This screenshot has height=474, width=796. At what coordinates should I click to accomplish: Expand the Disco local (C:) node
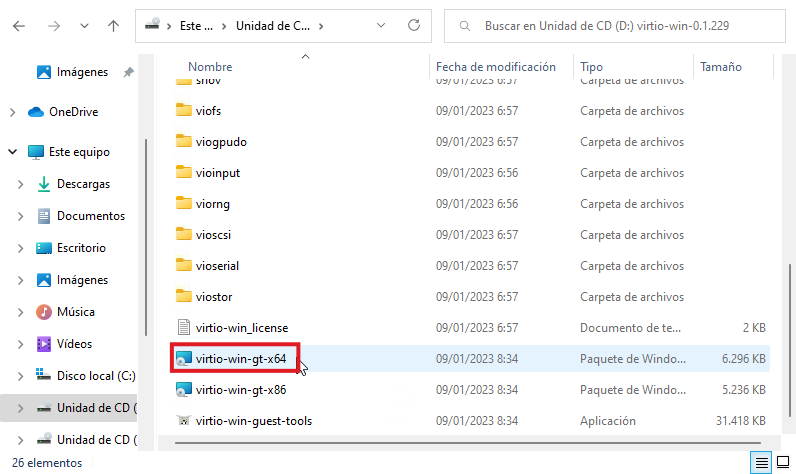tap(21, 376)
